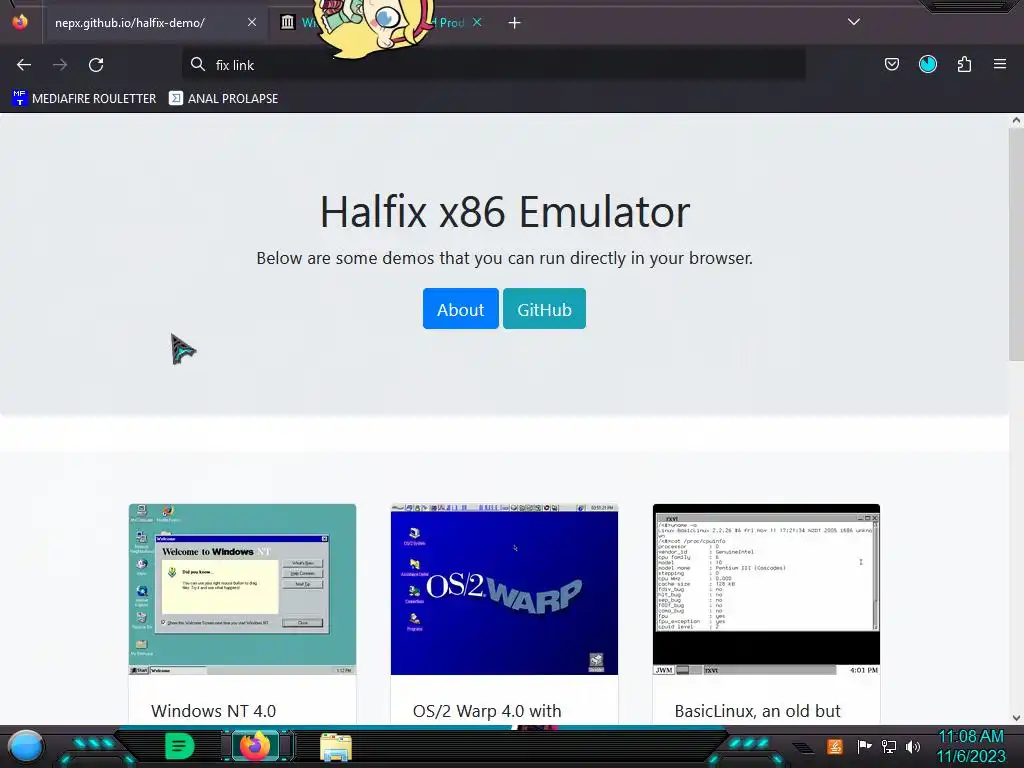Go back with the browser back arrow
The height and width of the screenshot is (768, 1024).
pos(24,65)
